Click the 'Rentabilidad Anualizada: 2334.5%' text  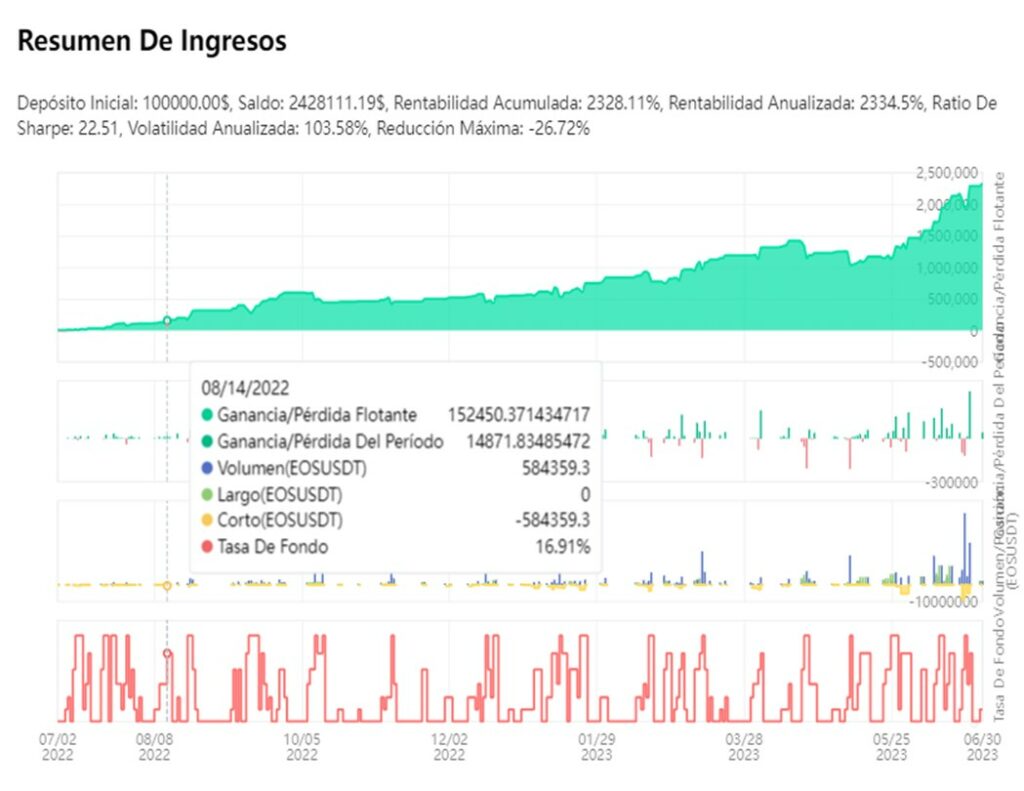[797, 103]
